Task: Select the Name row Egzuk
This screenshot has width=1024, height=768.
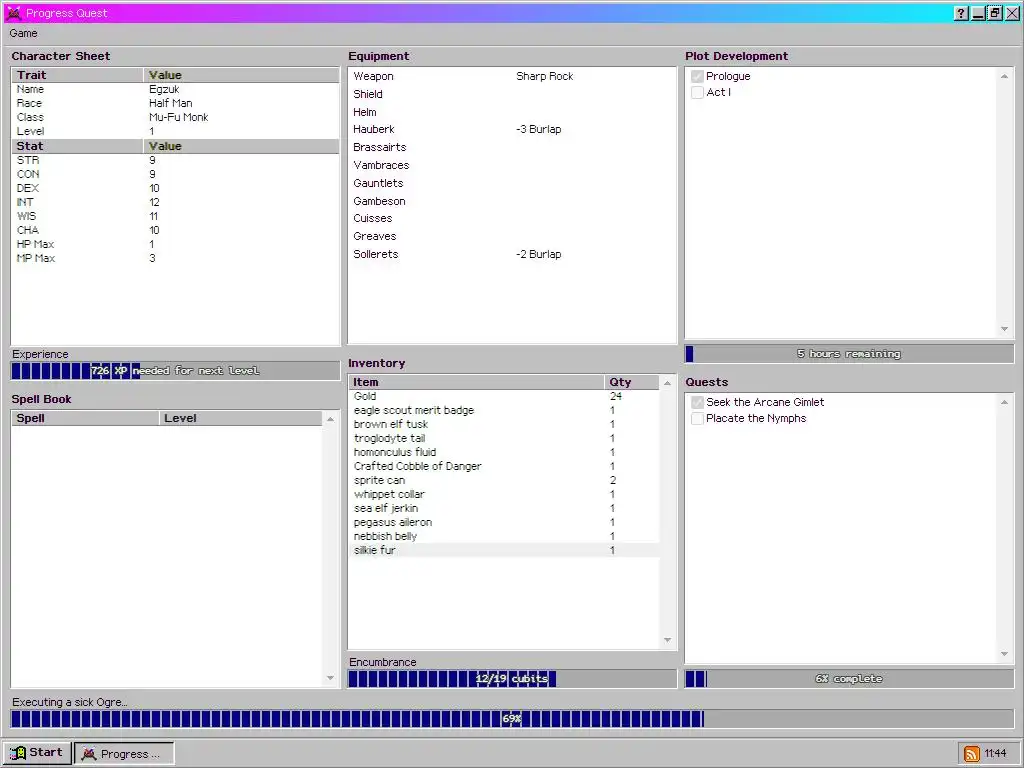Action: click(x=176, y=89)
